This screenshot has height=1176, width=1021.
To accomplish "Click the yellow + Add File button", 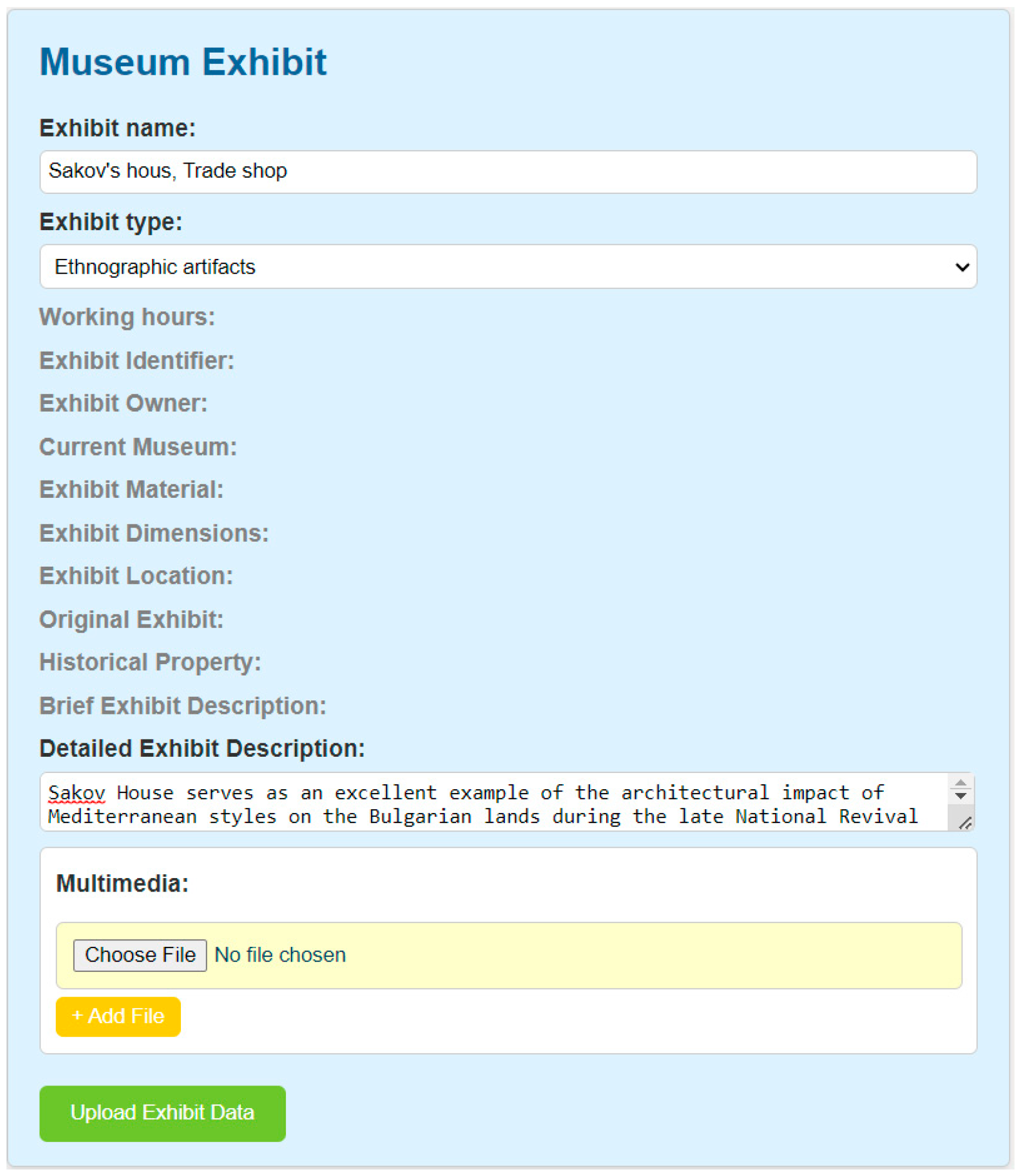I will click(118, 1016).
